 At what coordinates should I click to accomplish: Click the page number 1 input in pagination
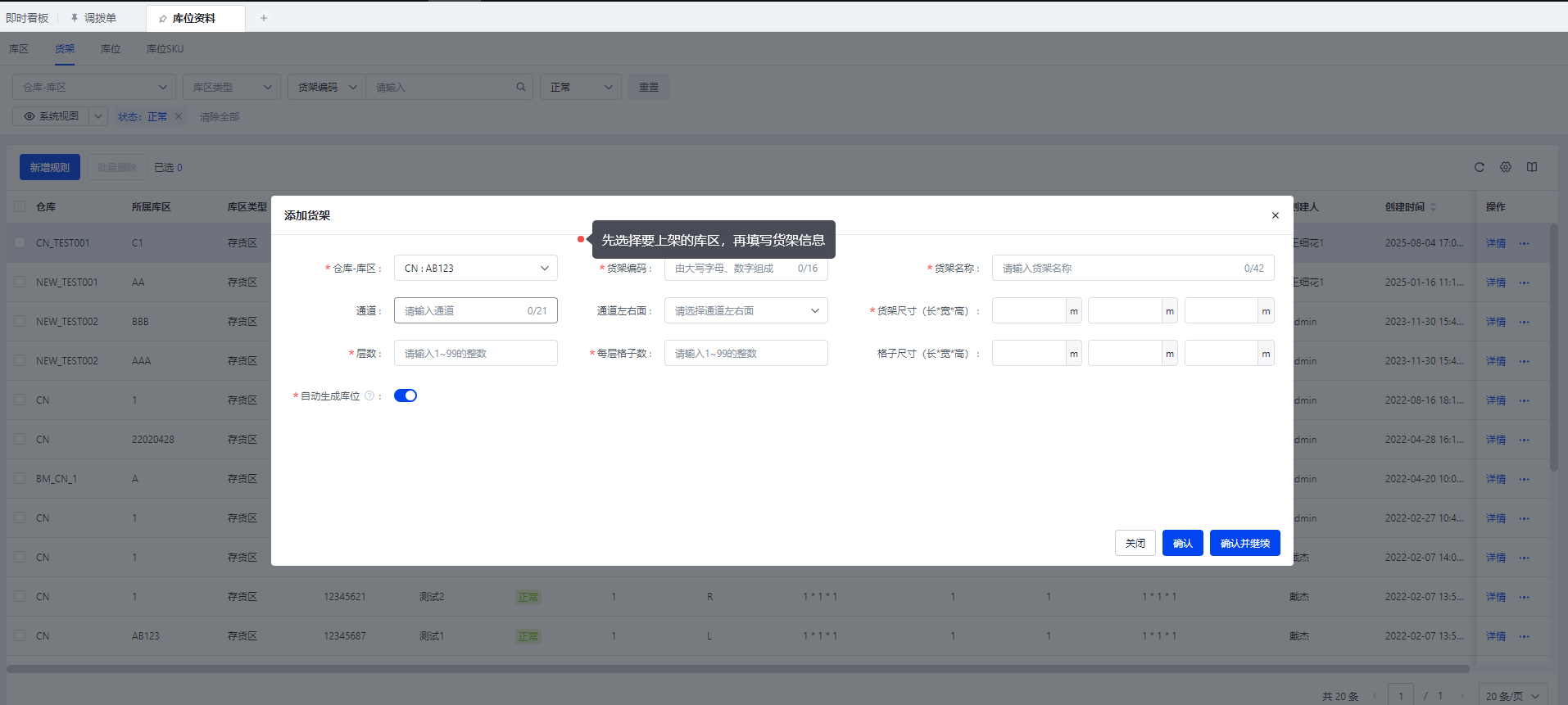point(1401,696)
